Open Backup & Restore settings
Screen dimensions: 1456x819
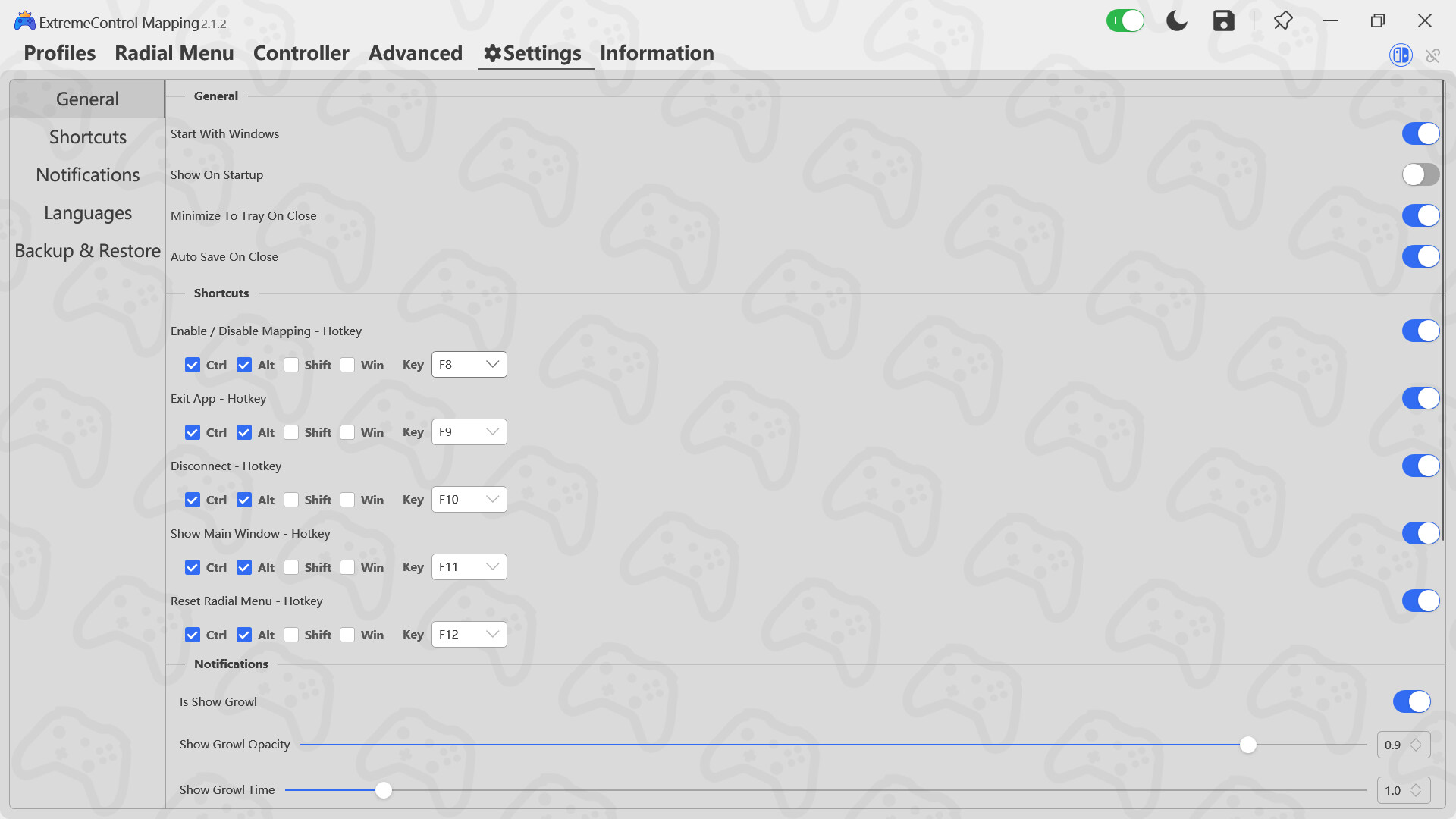point(87,250)
